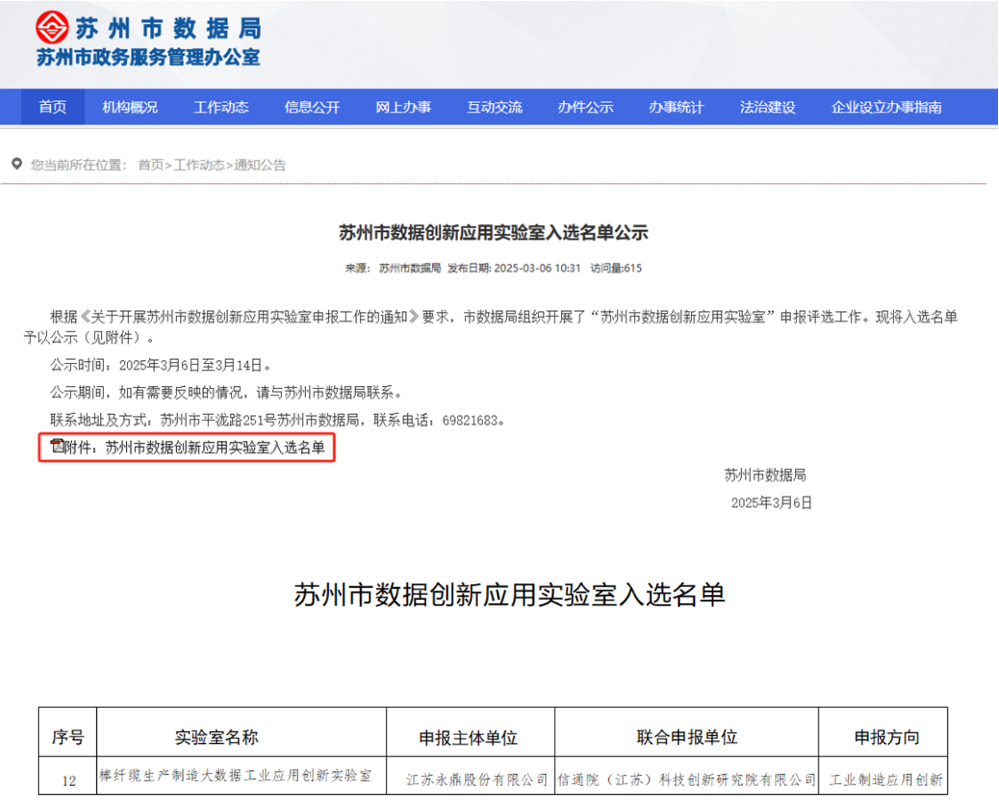Click the signature 苏州市数据局 below the attachment
This screenshot has height=805, width=999.
[765, 475]
